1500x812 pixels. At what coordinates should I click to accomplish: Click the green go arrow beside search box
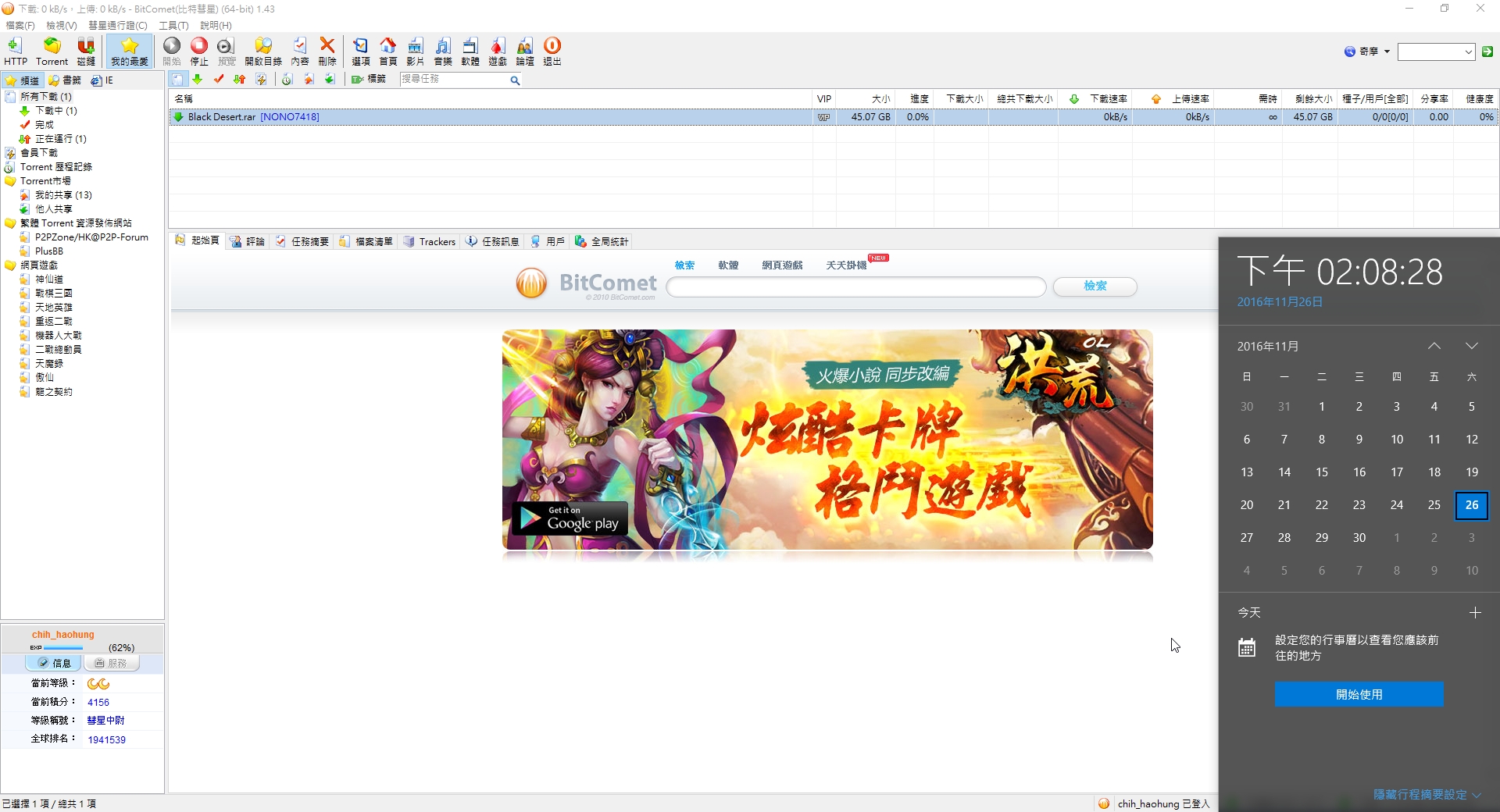point(1487,52)
